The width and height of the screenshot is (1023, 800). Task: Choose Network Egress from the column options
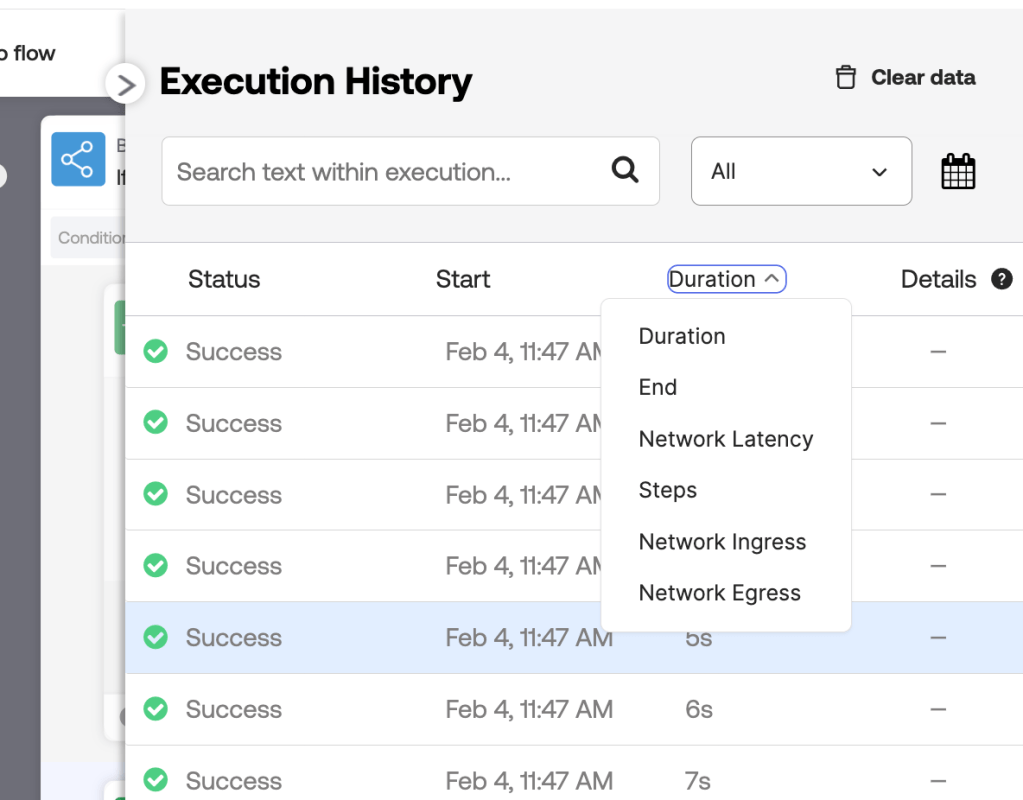(x=719, y=592)
